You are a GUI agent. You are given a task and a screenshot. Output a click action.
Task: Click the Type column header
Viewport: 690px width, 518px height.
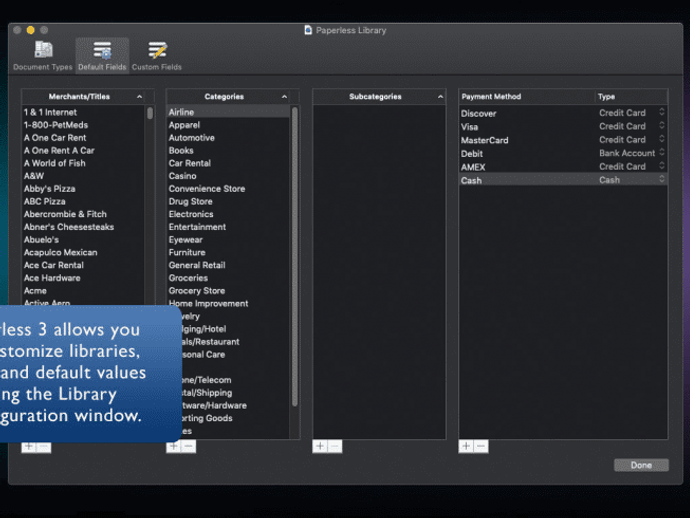tap(631, 96)
